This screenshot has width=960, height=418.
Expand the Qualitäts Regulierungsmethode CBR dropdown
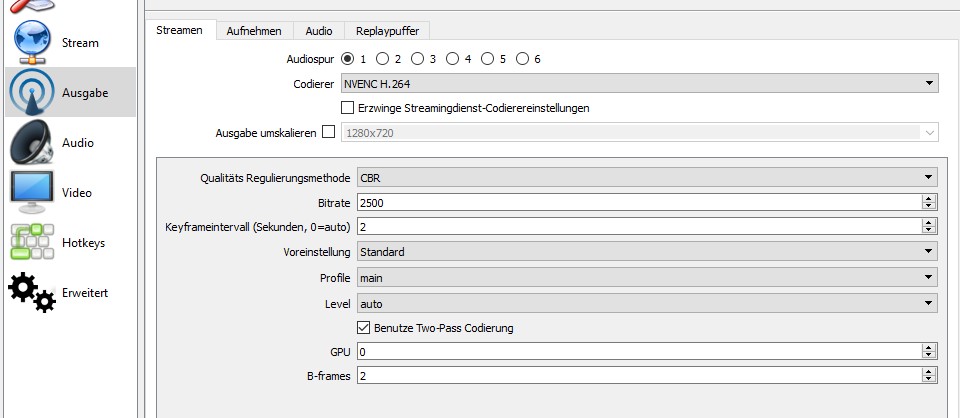(x=638, y=178)
